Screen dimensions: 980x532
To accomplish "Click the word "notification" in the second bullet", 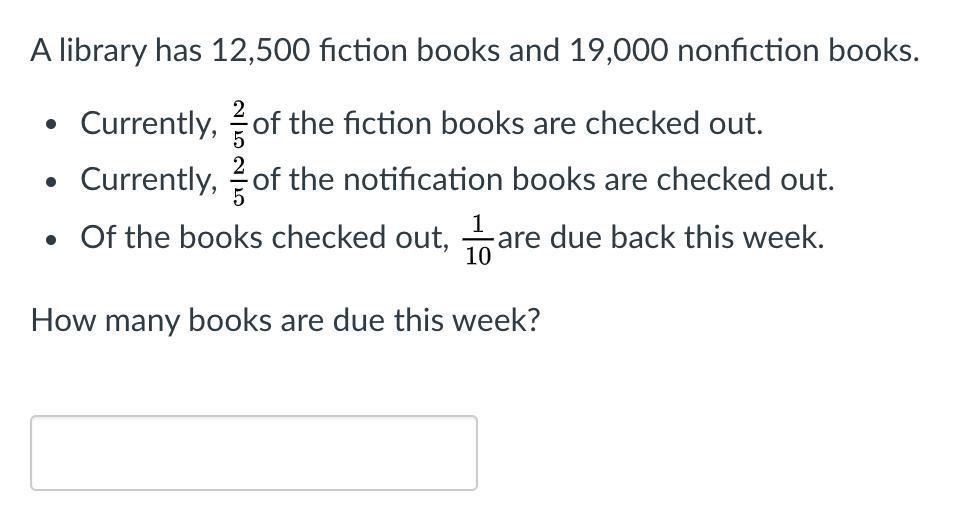I will pos(423,179).
